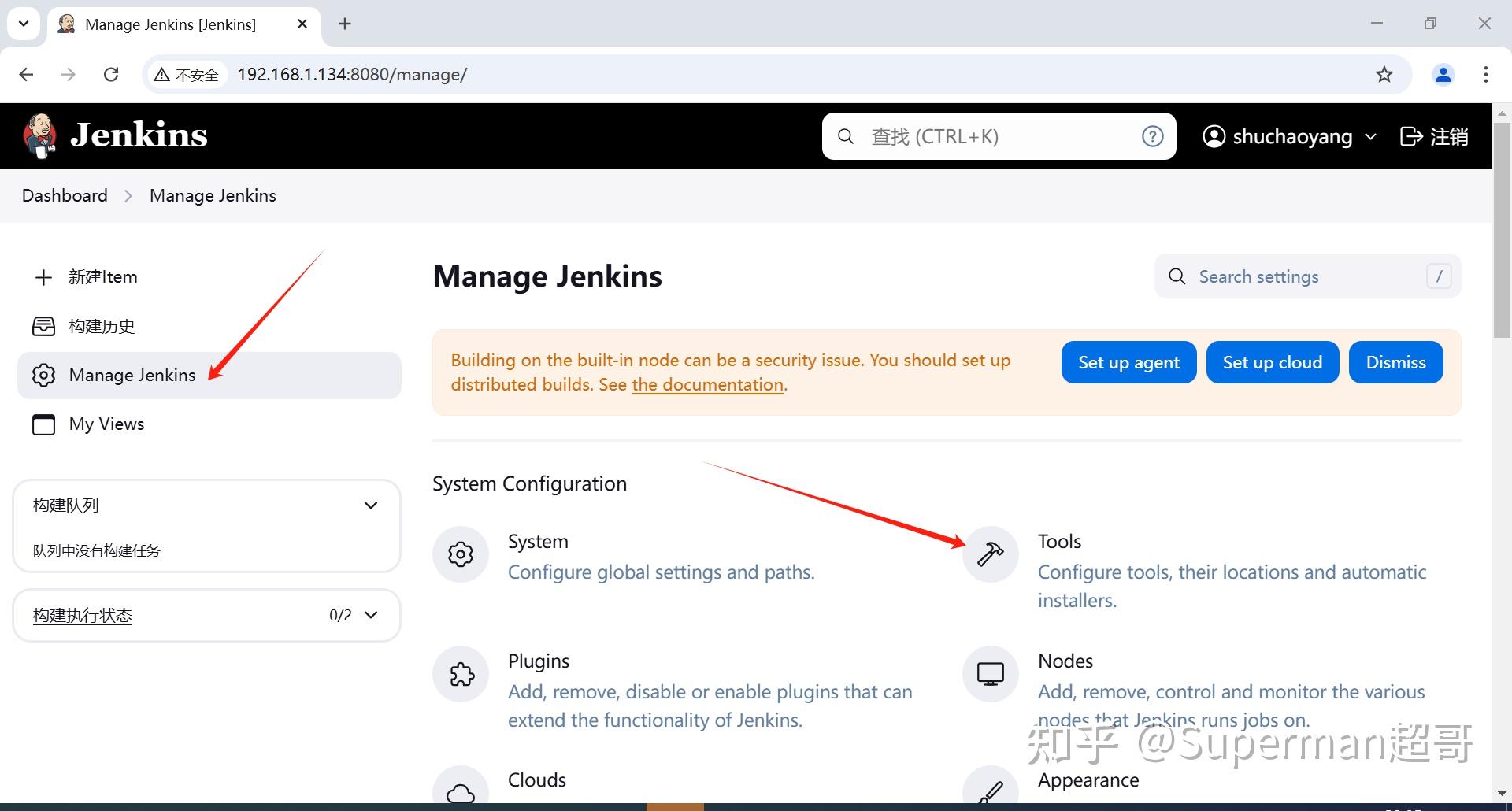The image size is (1512, 811).
Task: Open My Views from the sidebar
Action: 106,424
